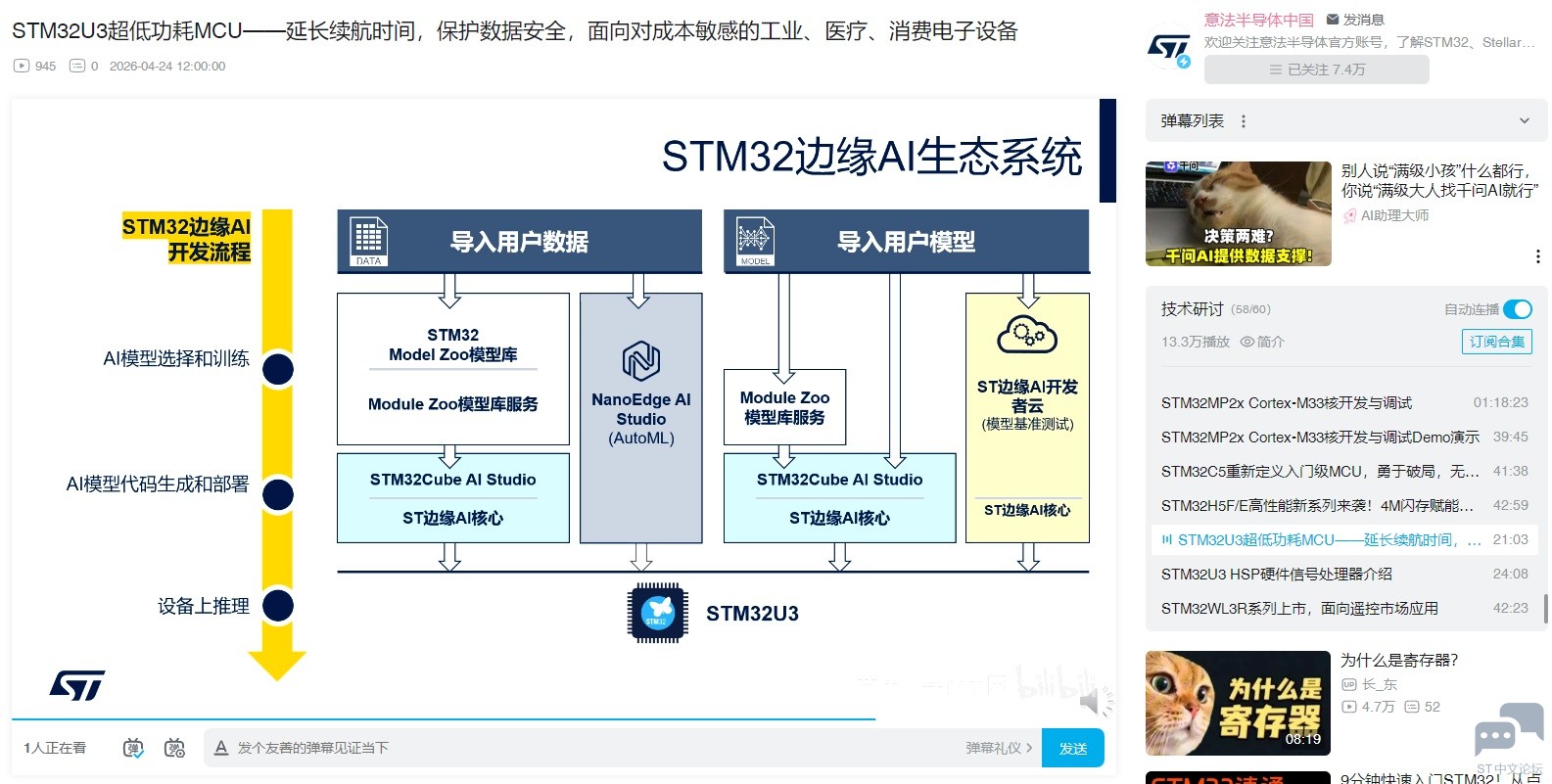Open the ST中文论坛 chat bubble icon
Screen dimensions: 1552x784
(1508, 730)
